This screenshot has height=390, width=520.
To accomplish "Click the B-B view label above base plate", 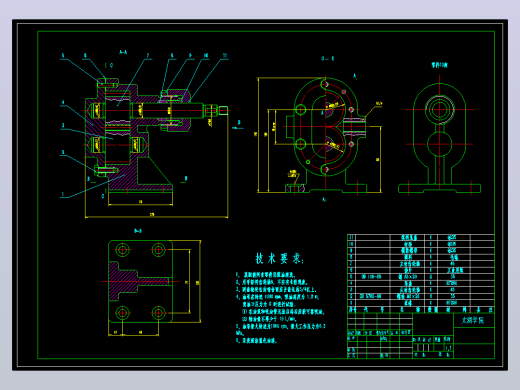I will click(138, 231).
